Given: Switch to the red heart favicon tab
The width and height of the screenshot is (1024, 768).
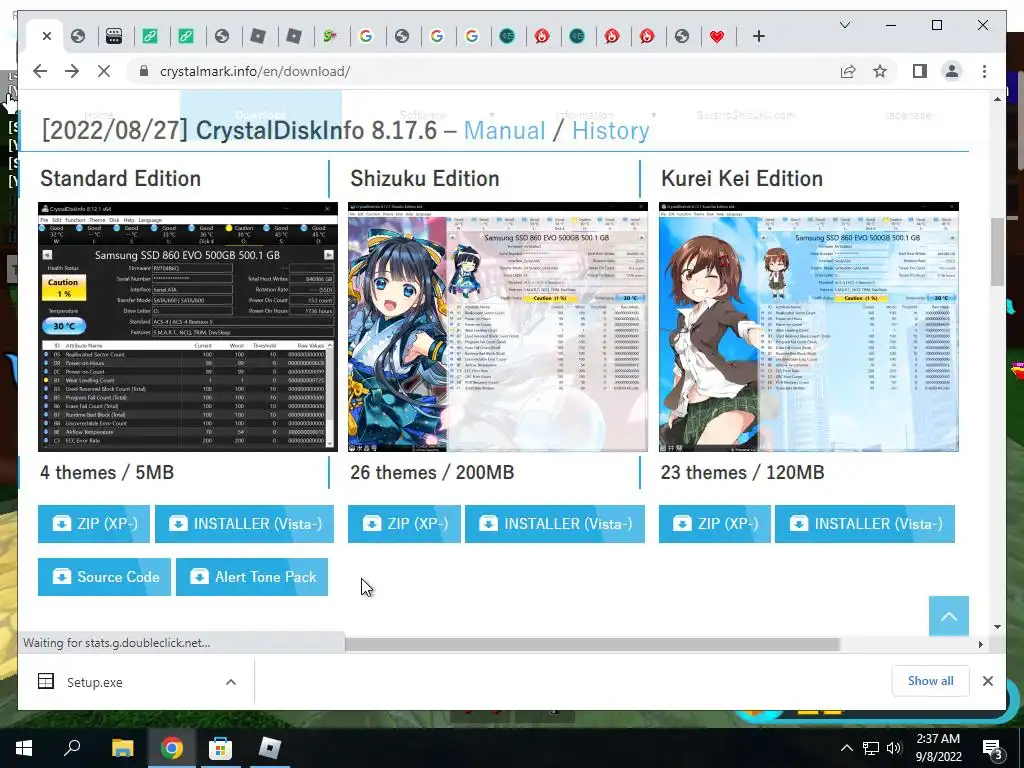Looking at the screenshot, I should pos(717,37).
